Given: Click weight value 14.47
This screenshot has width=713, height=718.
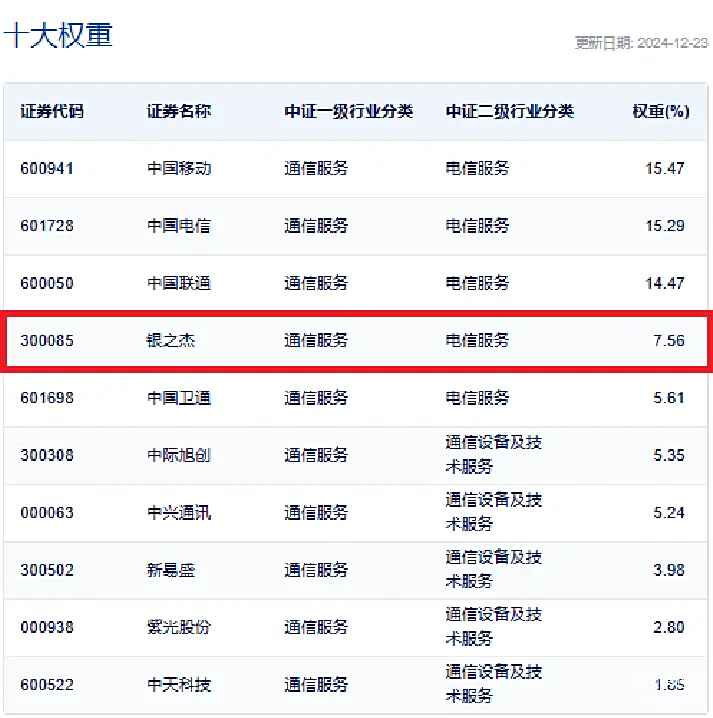Looking at the screenshot, I should pyautogui.click(x=665, y=283).
